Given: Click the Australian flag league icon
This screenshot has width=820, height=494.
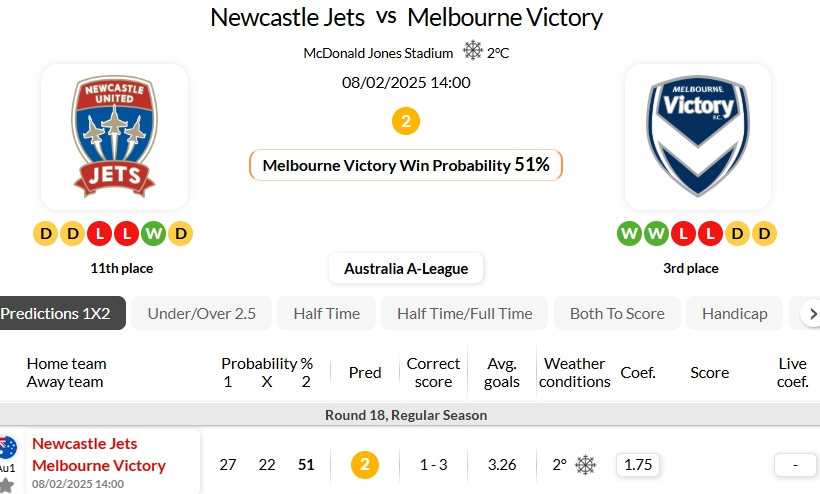Looking at the screenshot, I should pyautogui.click(x=8, y=447).
